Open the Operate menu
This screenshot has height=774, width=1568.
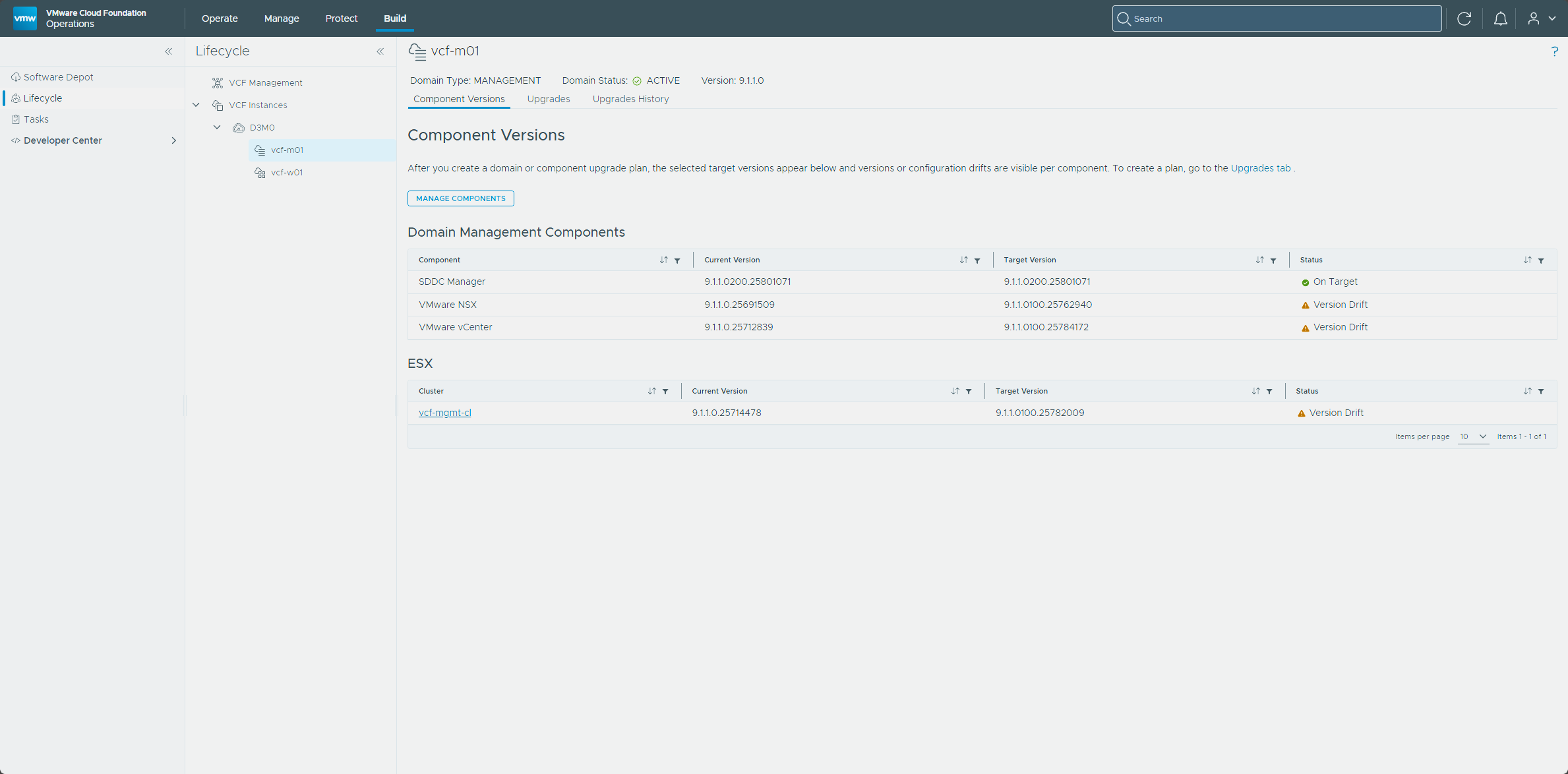point(220,18)
